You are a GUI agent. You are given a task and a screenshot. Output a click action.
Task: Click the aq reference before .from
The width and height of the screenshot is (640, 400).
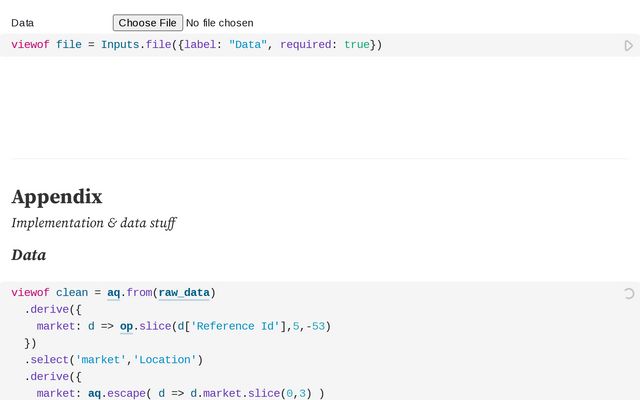(114, 293)
